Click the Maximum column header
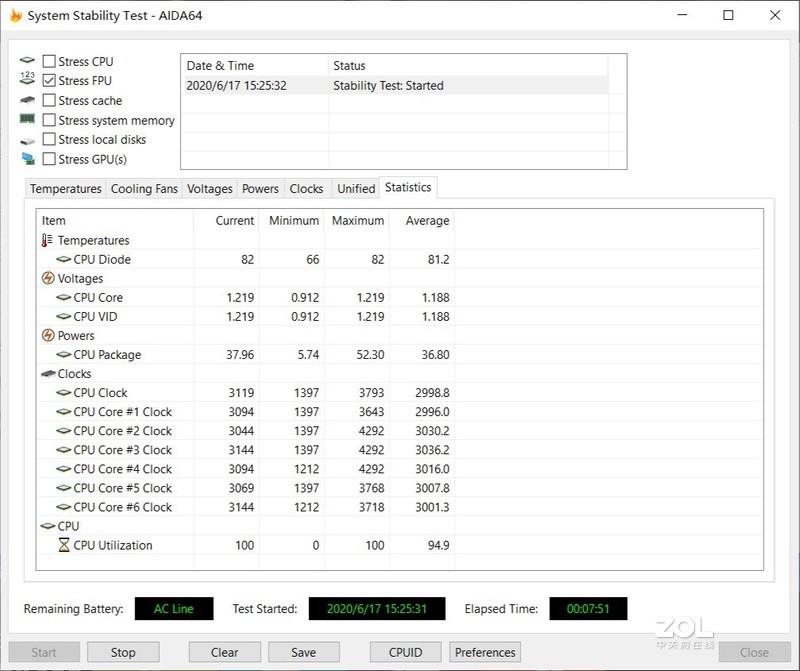This screenshot has height=671, width=800. (357, 221)
